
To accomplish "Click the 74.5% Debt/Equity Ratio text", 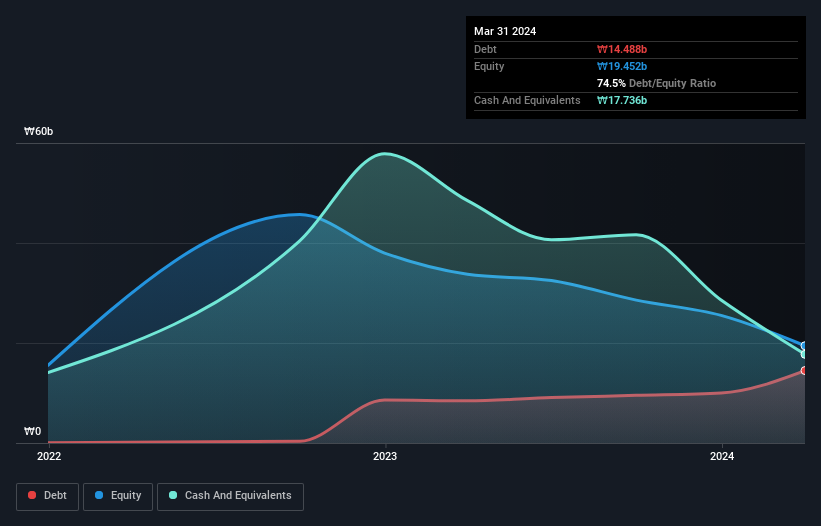I will [x=657, y=83].
